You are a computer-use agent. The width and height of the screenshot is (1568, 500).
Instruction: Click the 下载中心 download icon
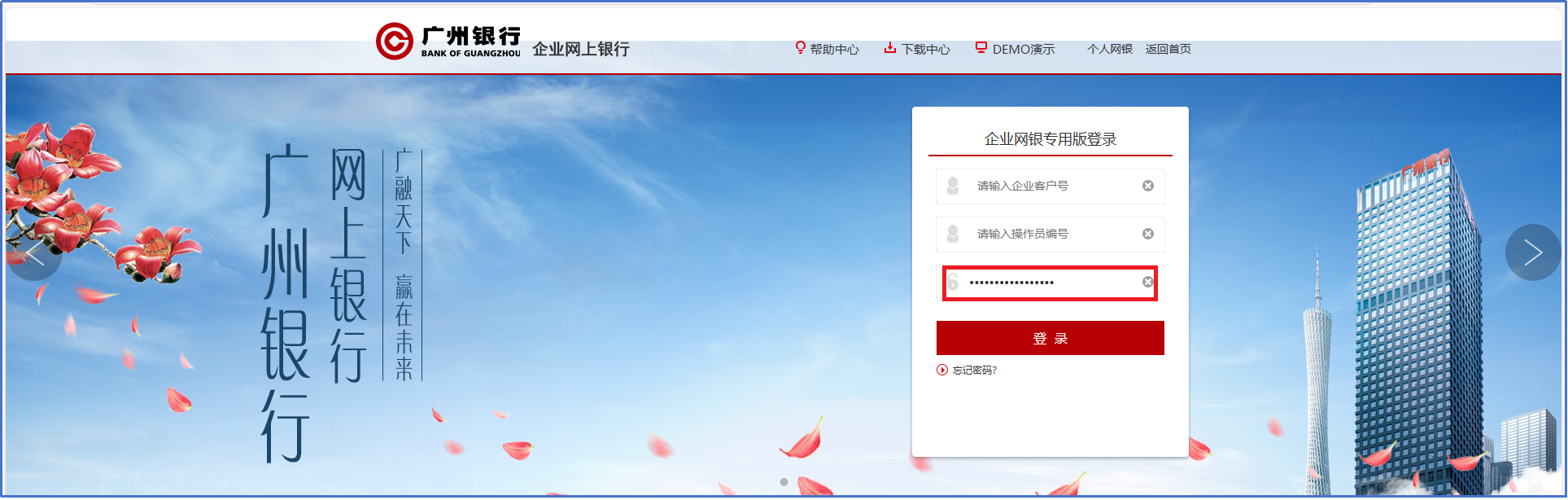890,48
